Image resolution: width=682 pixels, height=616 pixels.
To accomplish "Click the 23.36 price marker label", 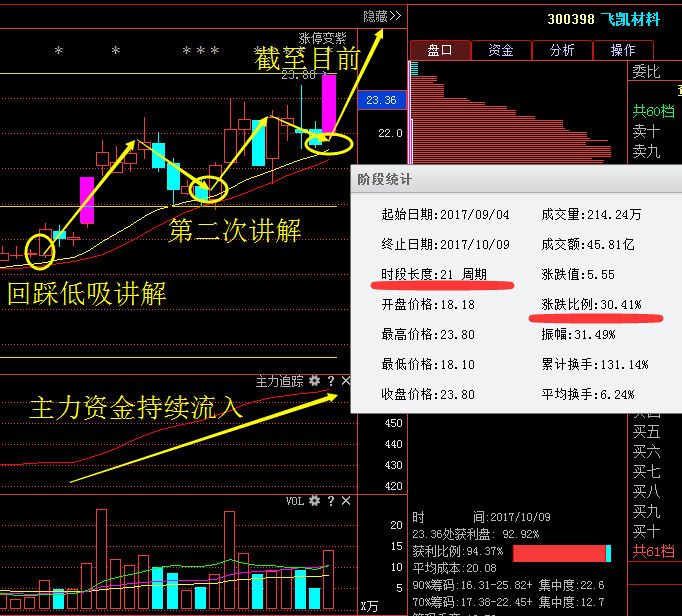I will [x=381, y=100].
